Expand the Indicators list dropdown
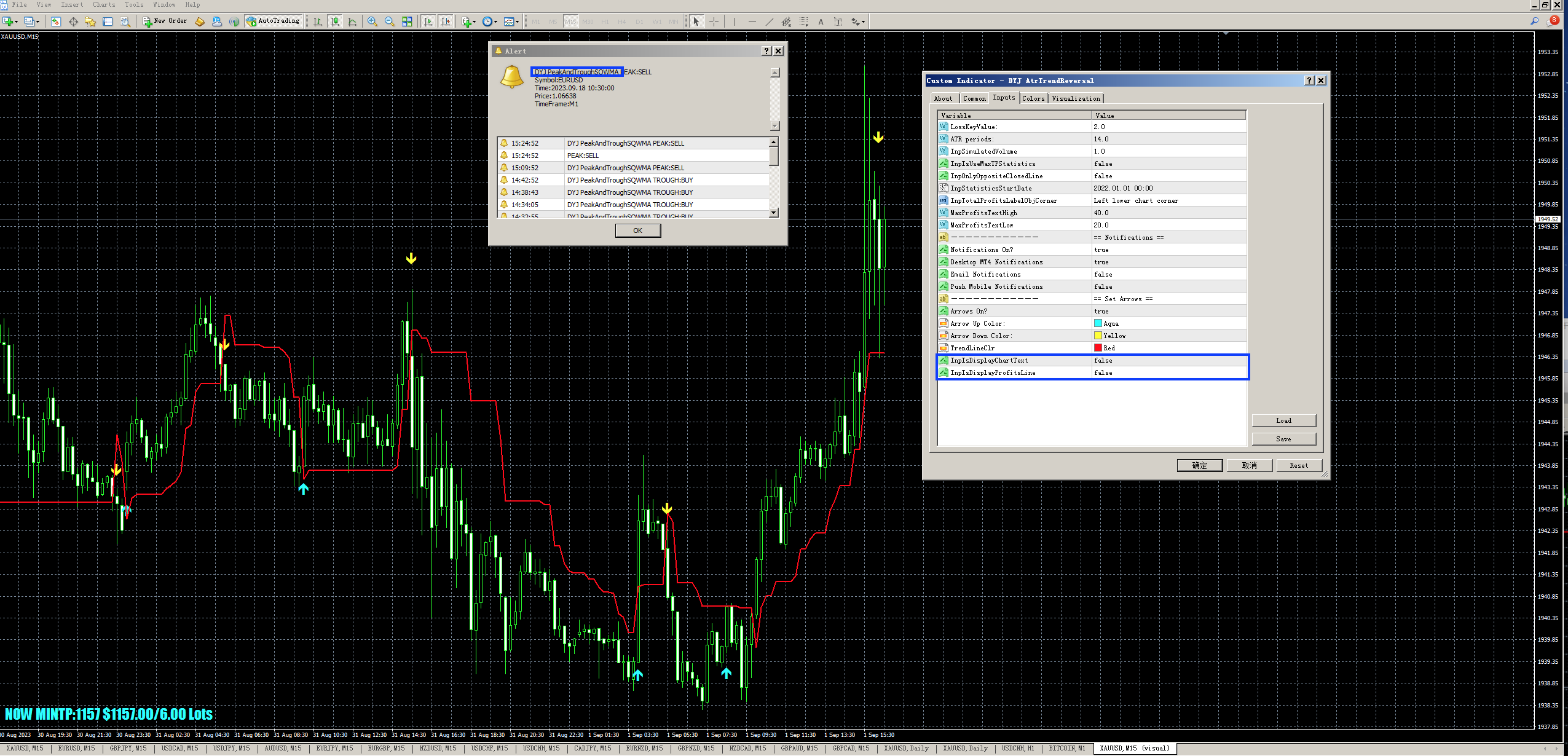Image resolution: width=1568 pixels, height=756 pixels. coord(473,22)
